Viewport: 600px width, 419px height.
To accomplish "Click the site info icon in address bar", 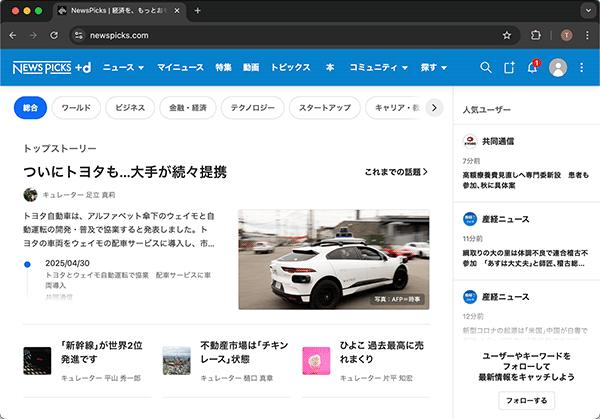I will 79,36.
